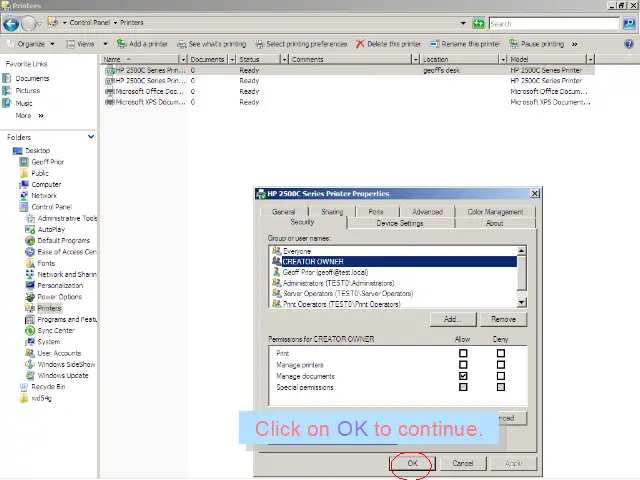Image resolution: width=640 pixels, height=480 pixels.
Task: Click the Pause printing toolbar icon
Action: click(515, 44)
